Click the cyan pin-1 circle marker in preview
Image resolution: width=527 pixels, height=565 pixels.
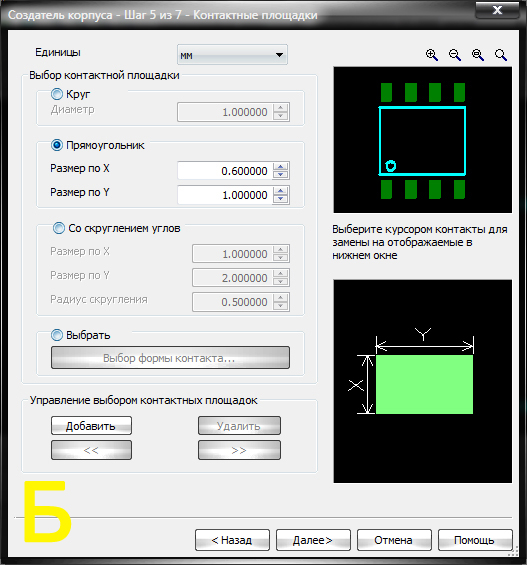[391, 166]
